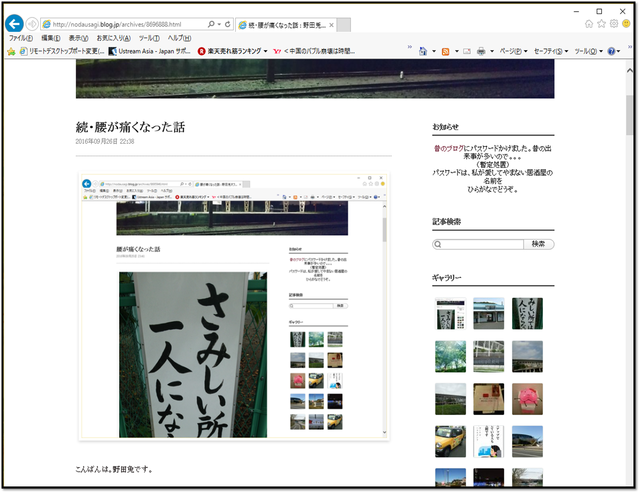This screenshot has width=640, height=493.
Task: Refresh the page with reload icon
Action: click(228, 24)
